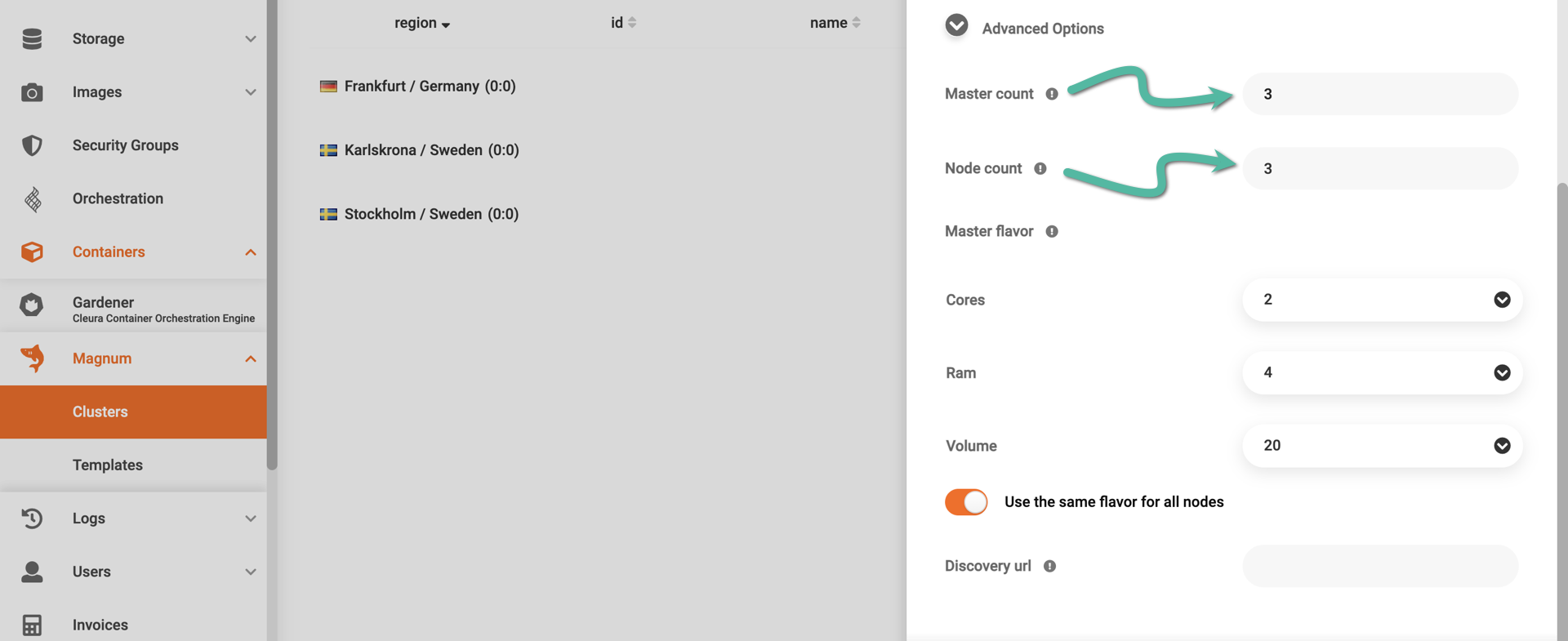
Task: Toggle Use the same flavor for all nodes
Action: point(966,502)
